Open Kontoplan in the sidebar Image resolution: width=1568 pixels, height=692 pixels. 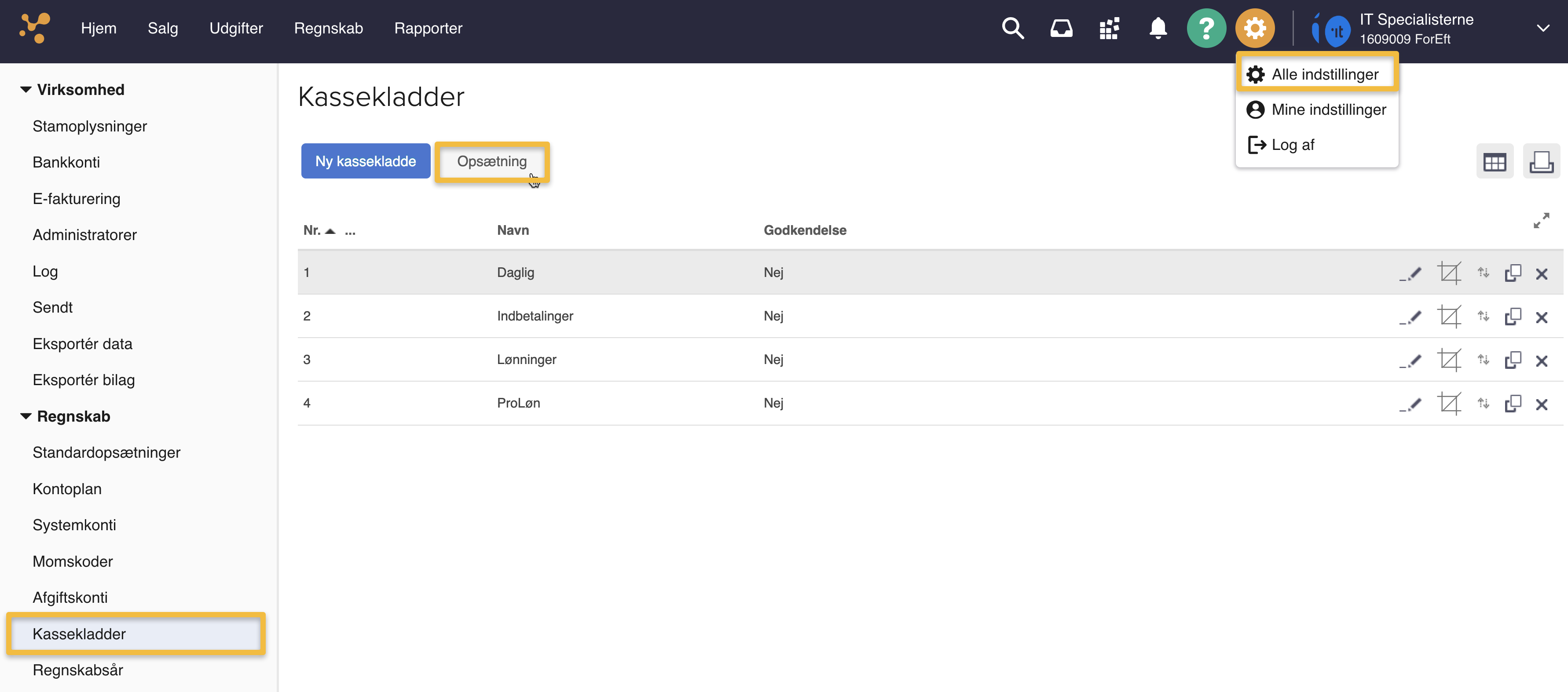67,489
